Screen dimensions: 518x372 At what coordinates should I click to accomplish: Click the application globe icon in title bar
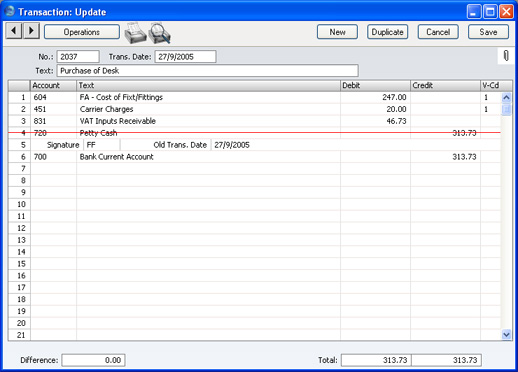pyautogui.click(x=10, y=11)
